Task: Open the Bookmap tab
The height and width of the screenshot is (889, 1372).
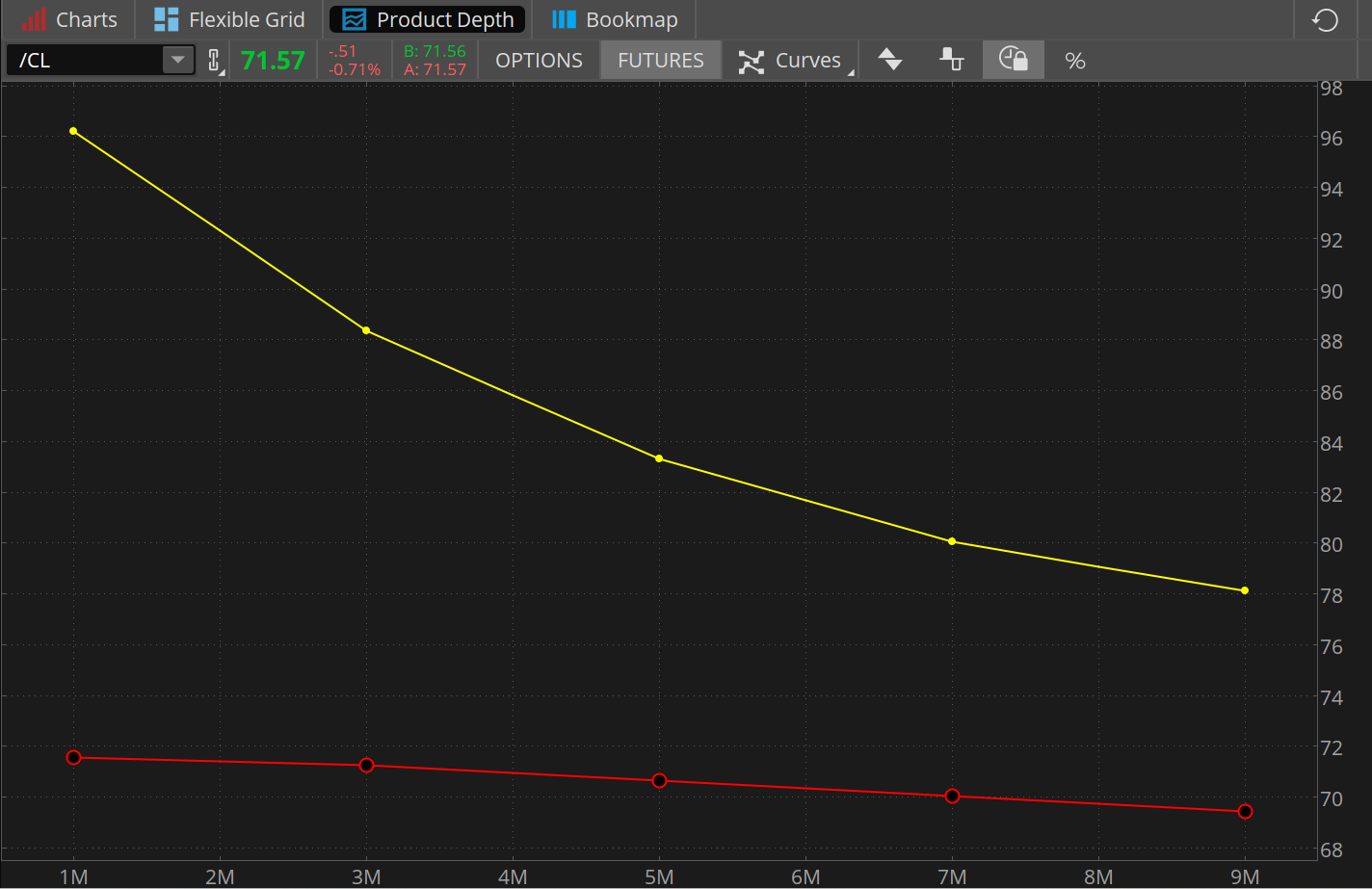Action: click(x=614, y=19)
